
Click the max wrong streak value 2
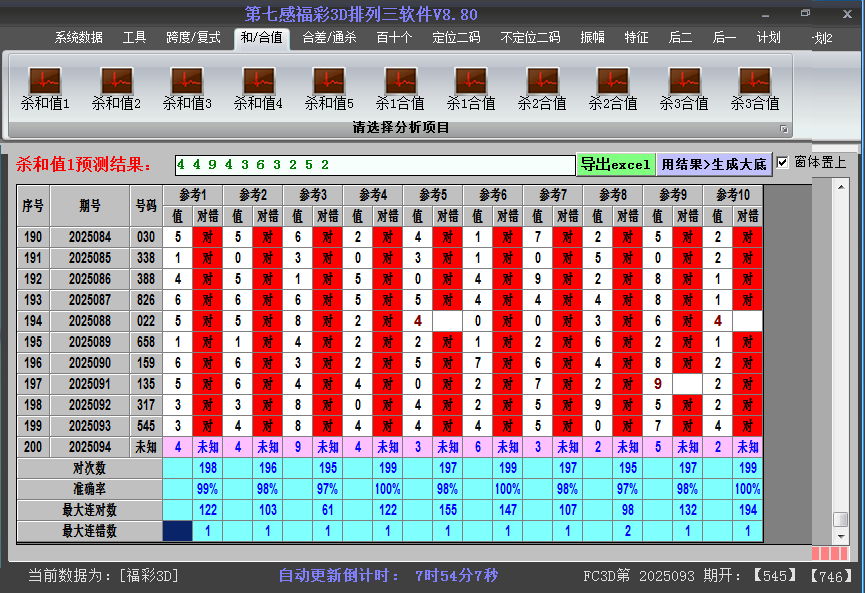coord(628,531)
